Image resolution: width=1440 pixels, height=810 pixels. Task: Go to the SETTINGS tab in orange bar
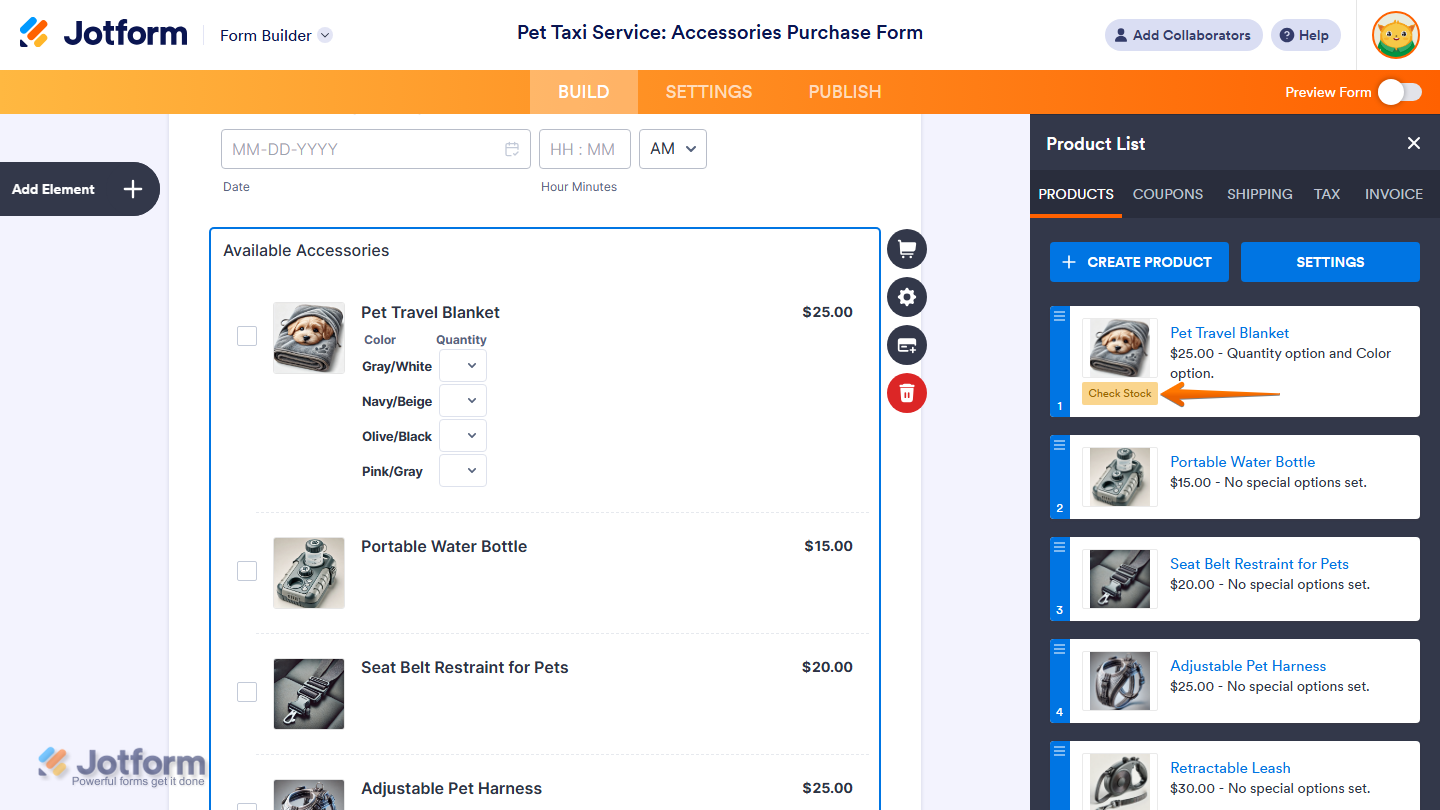(x=709, y=92)
